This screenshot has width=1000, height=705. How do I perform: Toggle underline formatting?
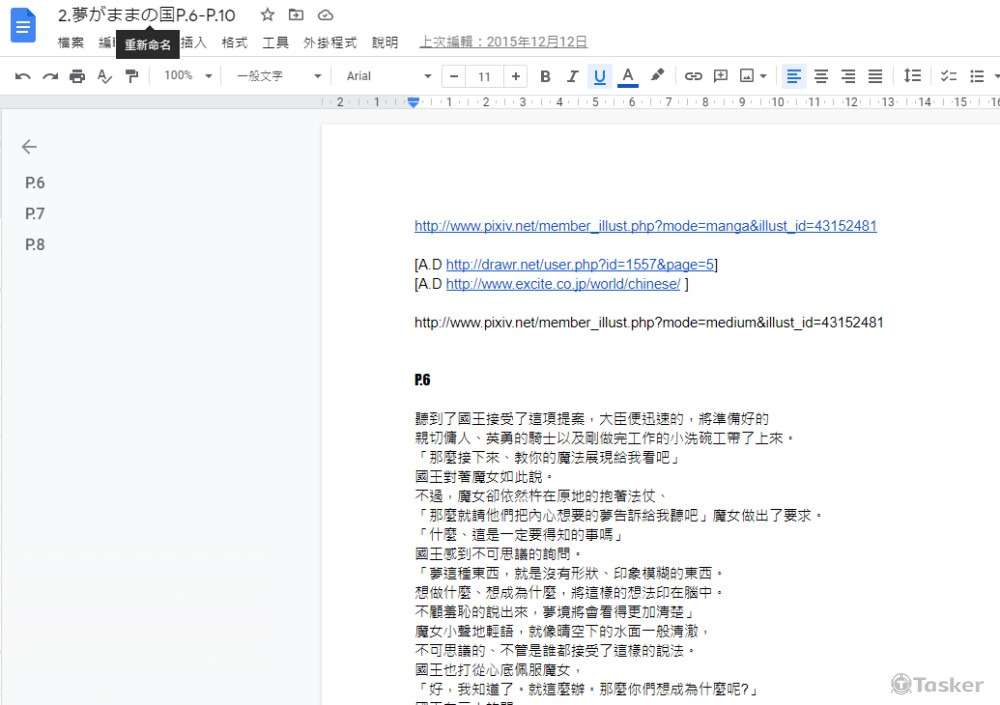(x=600, y=76)
